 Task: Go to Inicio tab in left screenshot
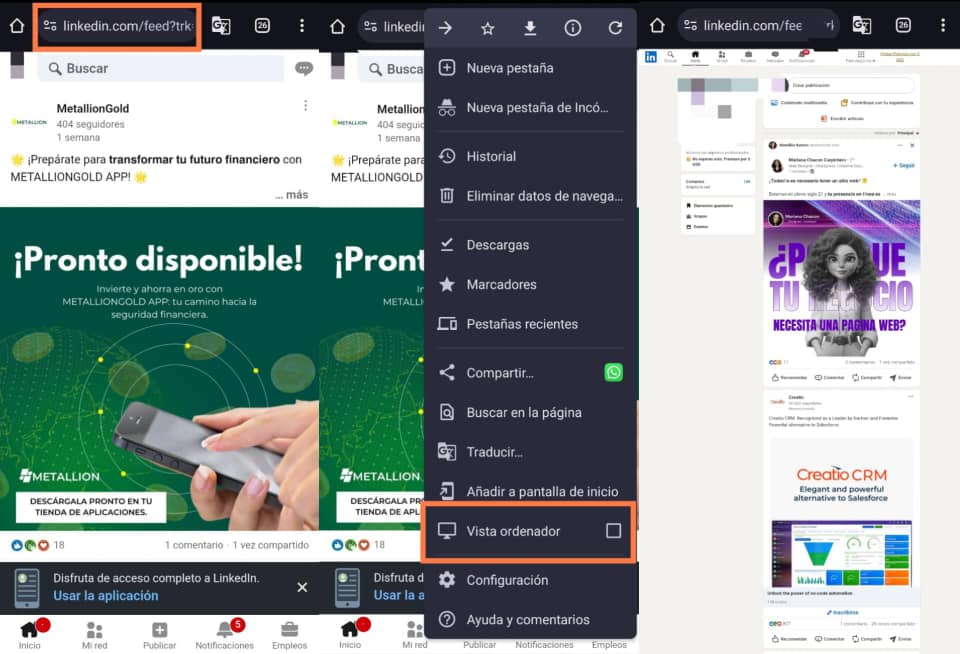(29, 634)
